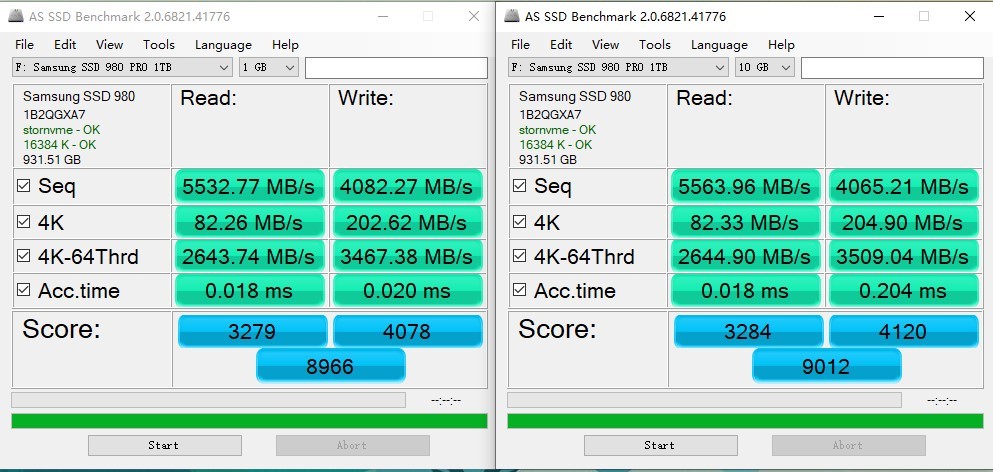
Task: Minimize the right AS SSD Benchmark window
Action: tap(878, 16)
